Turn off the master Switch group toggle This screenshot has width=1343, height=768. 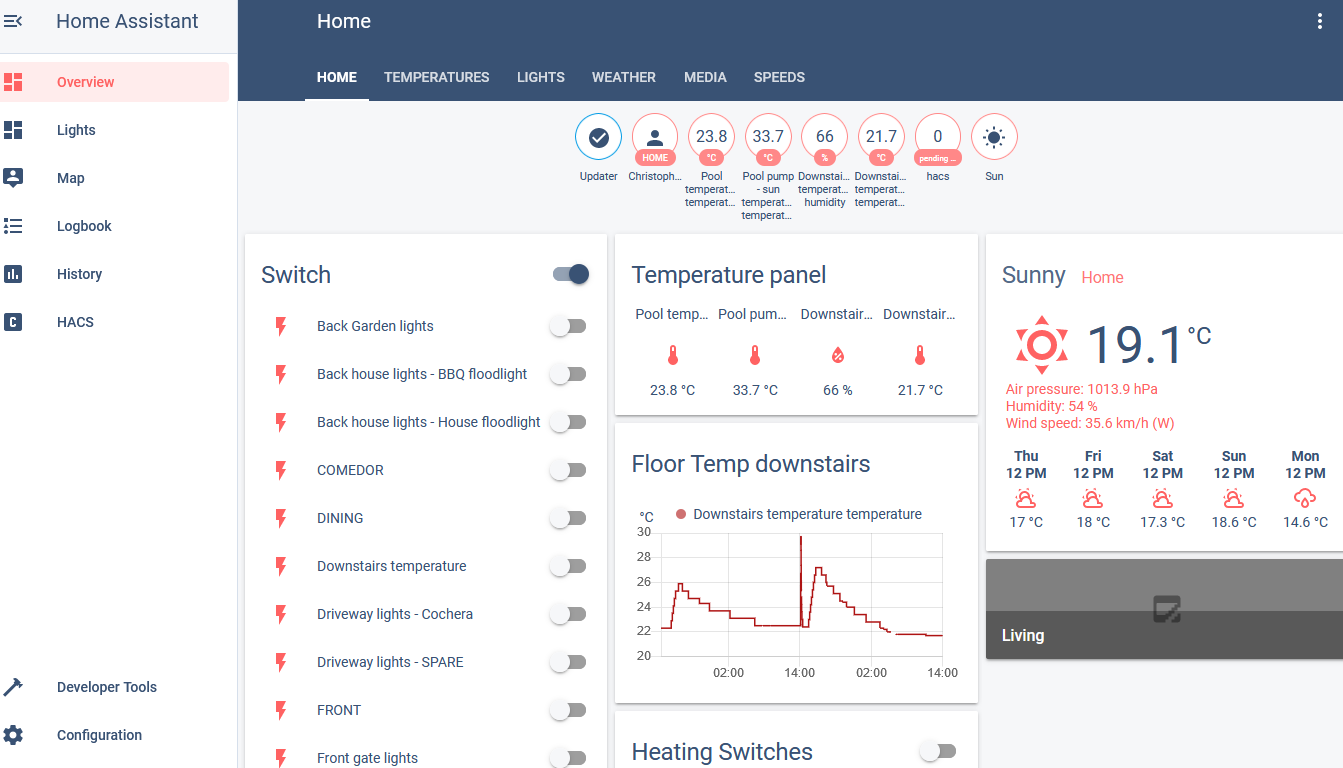coord(571,274)
